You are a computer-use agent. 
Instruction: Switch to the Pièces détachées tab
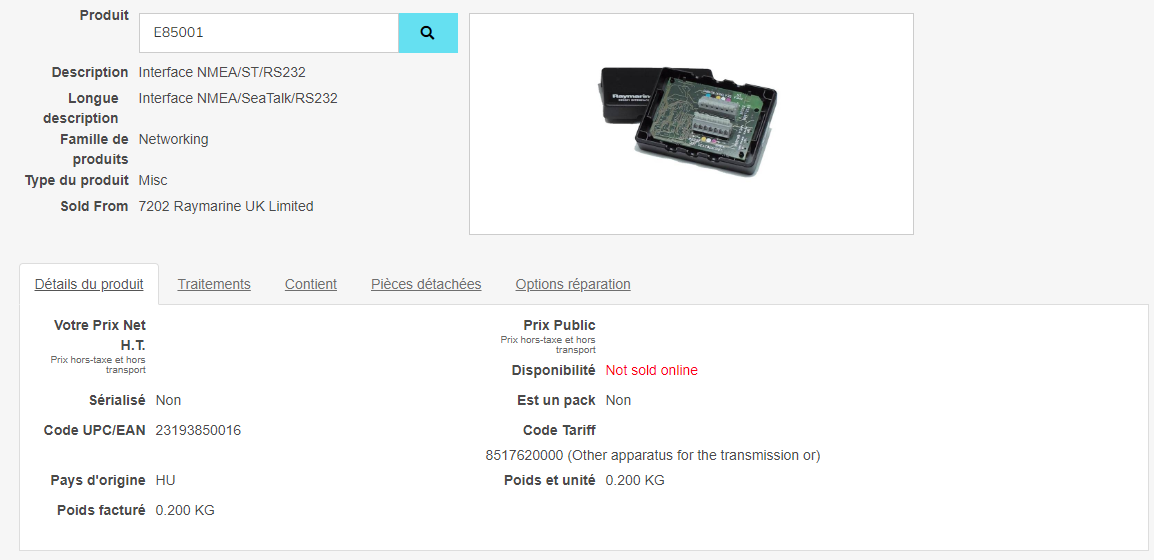point(426,284)
